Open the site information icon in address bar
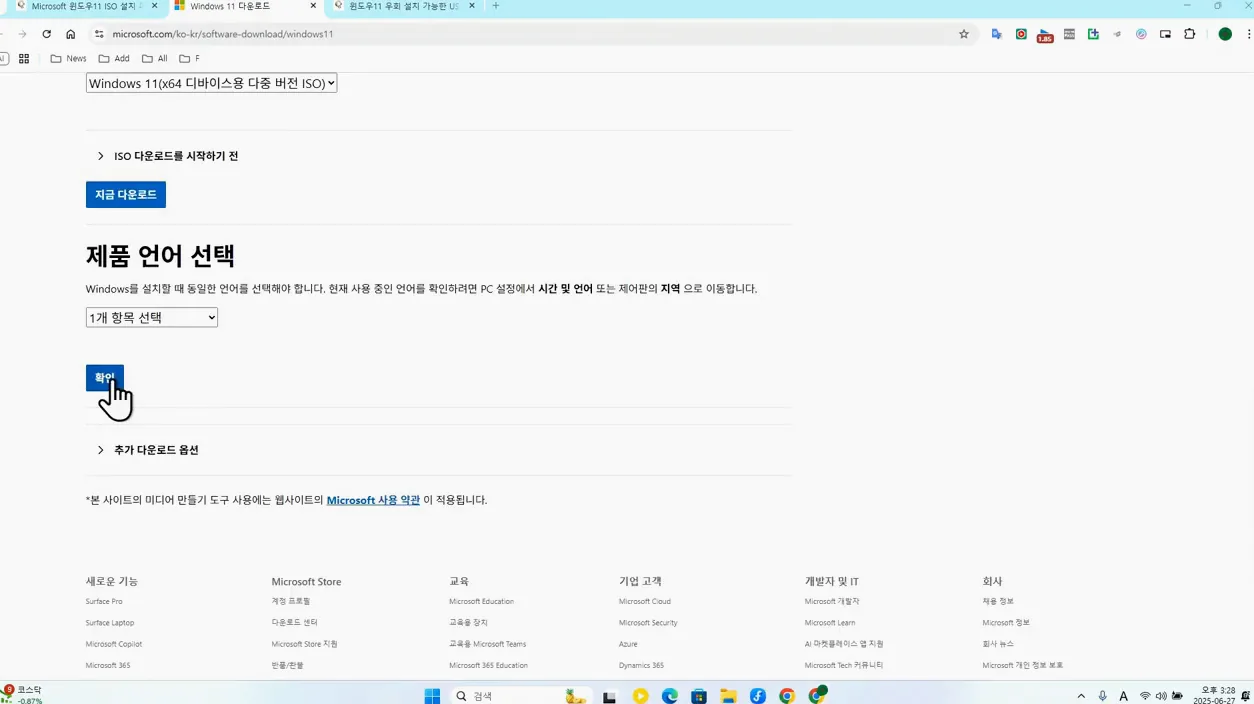The height and width of the screenshot is (704, 1254). pyautogui.click(x=99, y=34)
